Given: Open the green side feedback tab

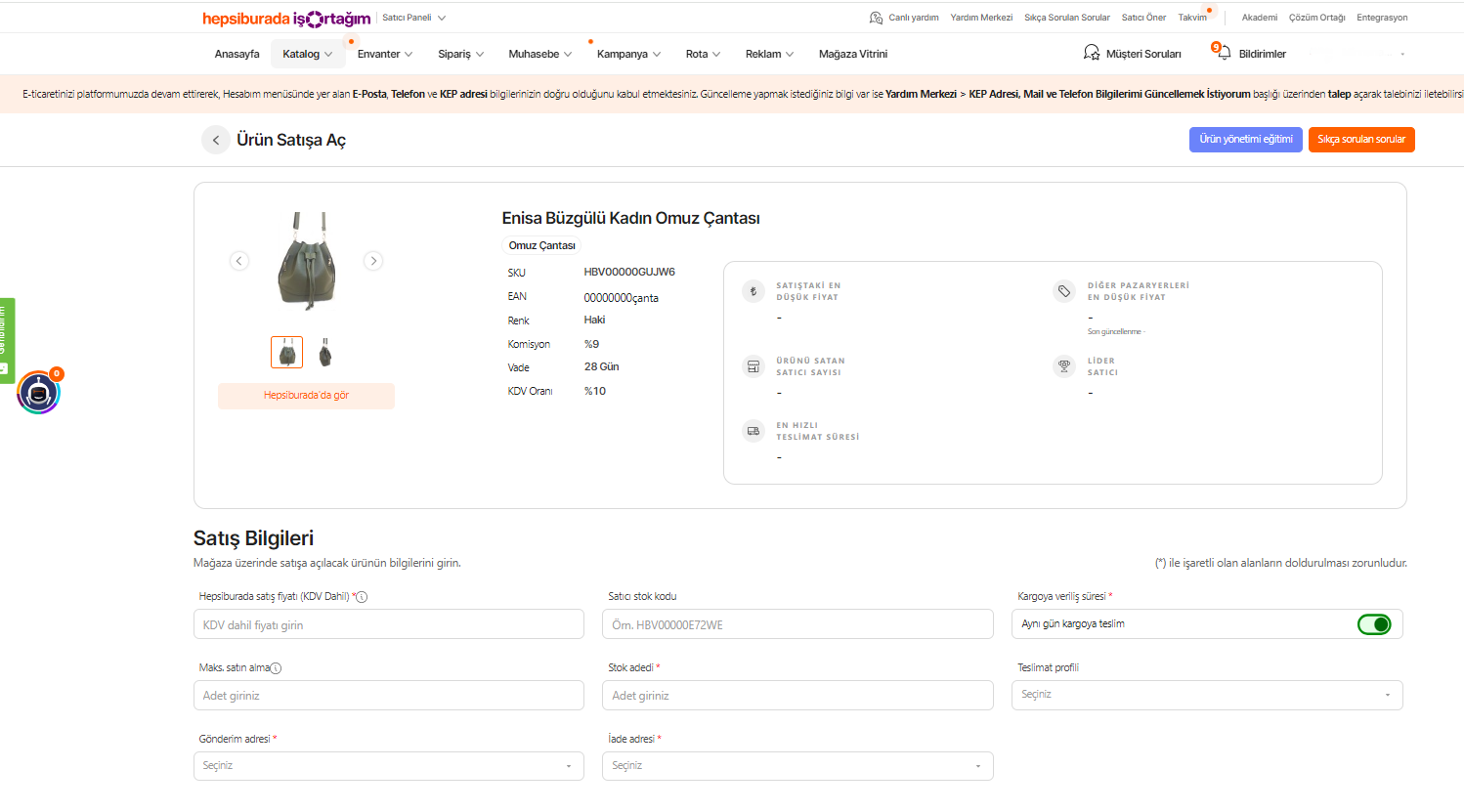Looking at the screenshot, I should point(7,340).
